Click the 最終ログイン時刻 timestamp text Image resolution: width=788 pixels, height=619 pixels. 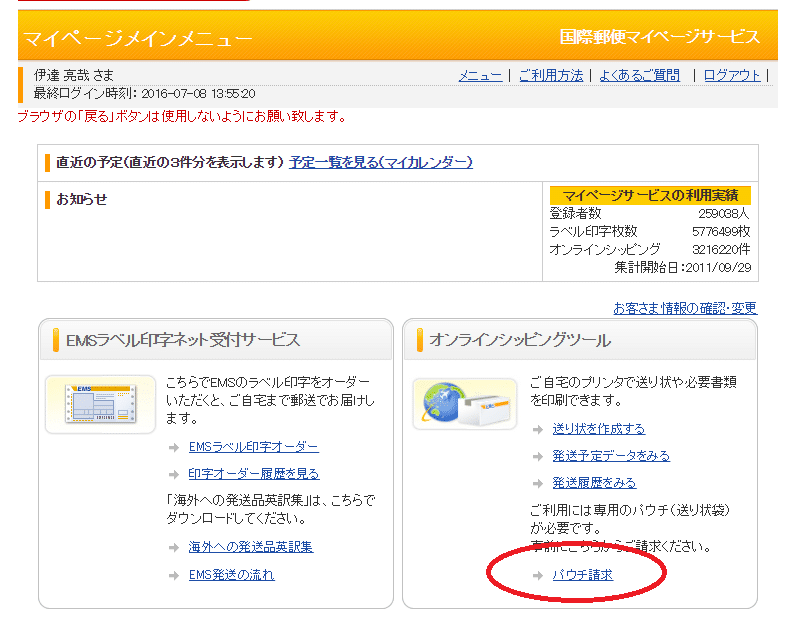point(144,93)
